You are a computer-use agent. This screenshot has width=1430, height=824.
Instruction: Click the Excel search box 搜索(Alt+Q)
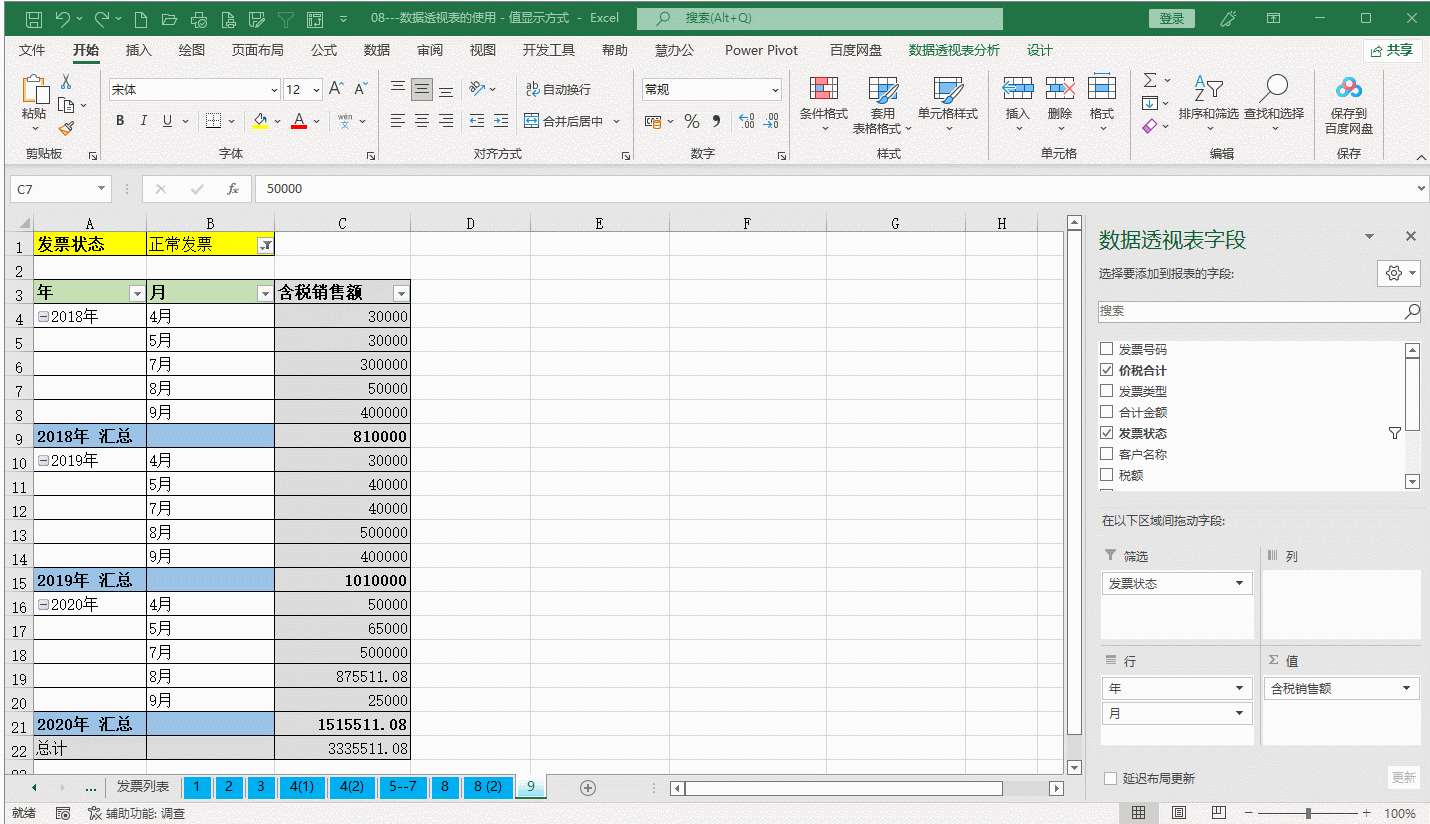(x=819, y=18)
